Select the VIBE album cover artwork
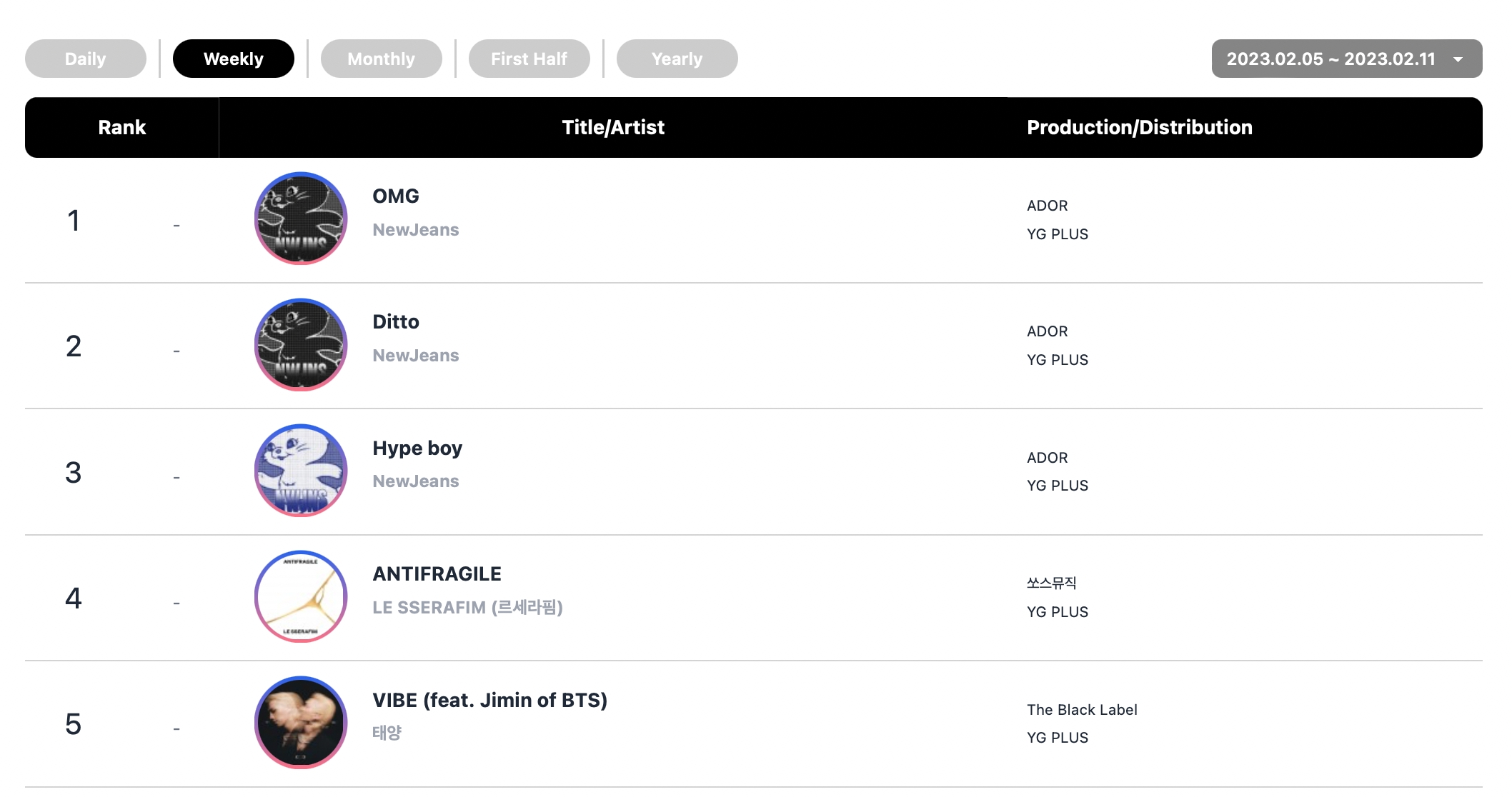 pos(301,723)
